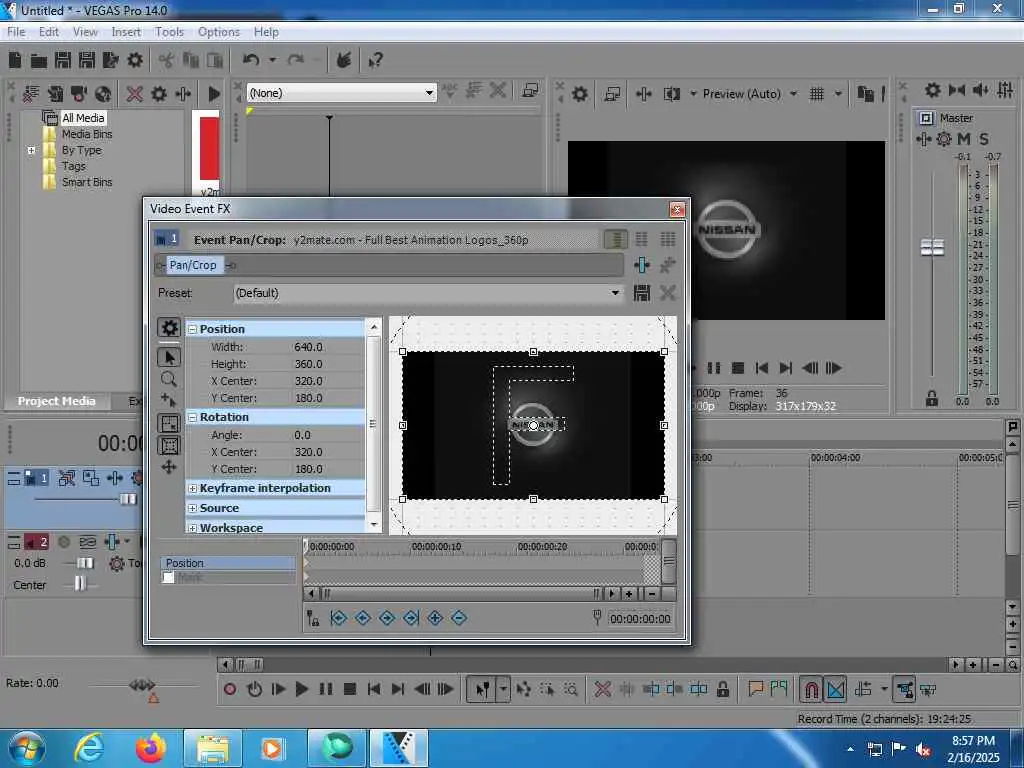1024x768 pixels.
Task: Expand the By Type folder tree node
Action: click(x=31, y=150)
